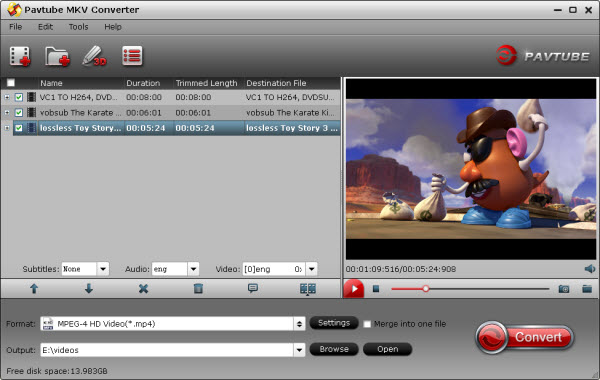
Task: Uncheck the VC1 TO H264 file checkbox
Action: coord(19,97)
